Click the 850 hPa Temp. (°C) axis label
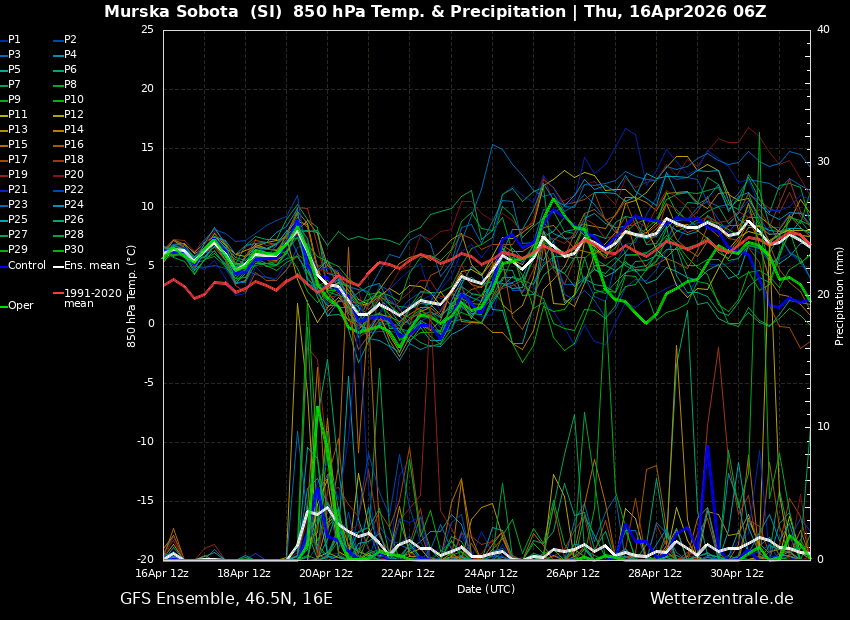This screenshot has width=850, height=620. (x=132, y=296)
